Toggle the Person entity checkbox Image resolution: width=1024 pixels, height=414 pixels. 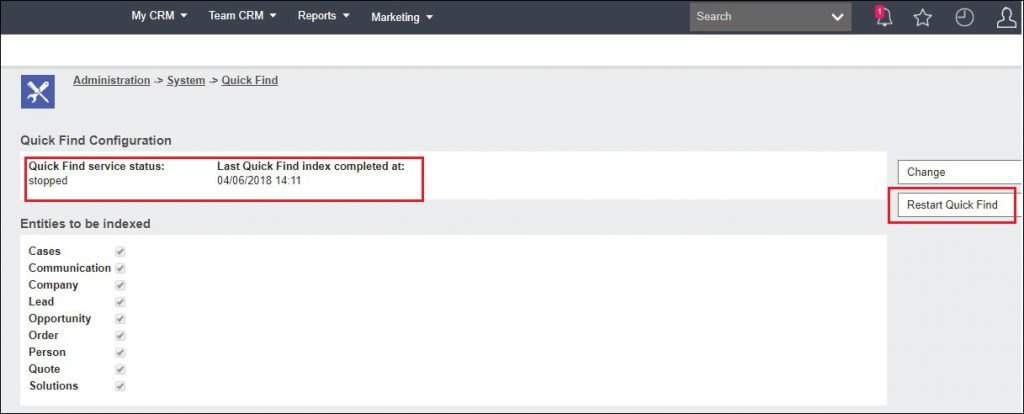[x=120, y=353]
